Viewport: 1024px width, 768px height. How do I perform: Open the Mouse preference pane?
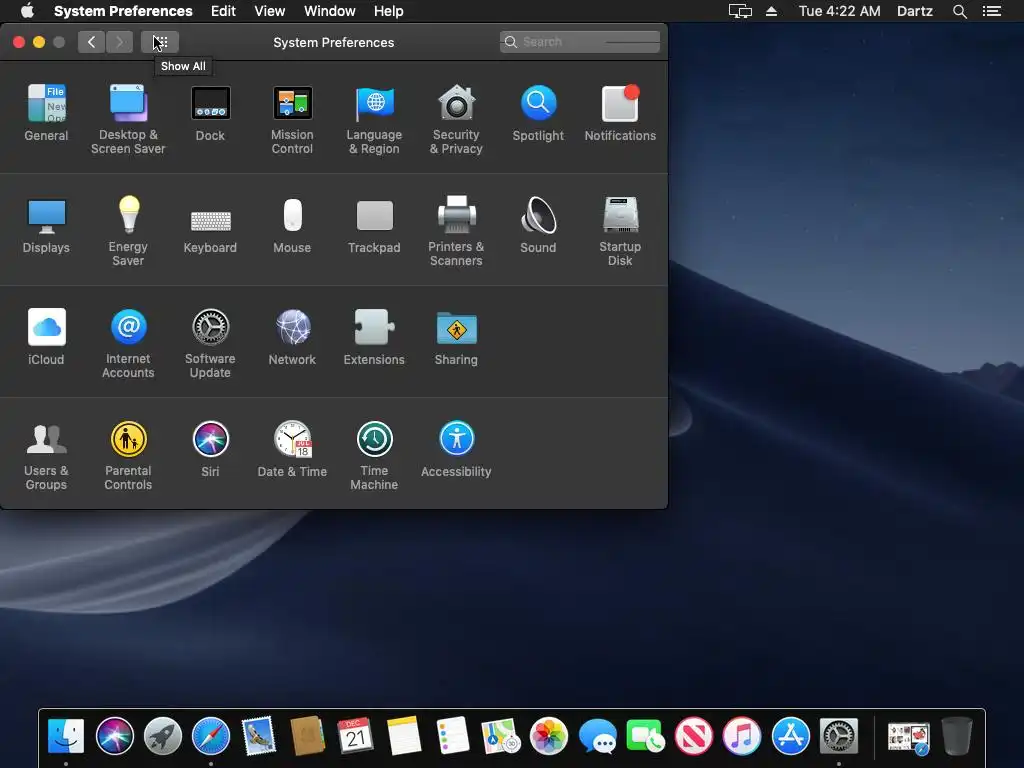[292, 225]
